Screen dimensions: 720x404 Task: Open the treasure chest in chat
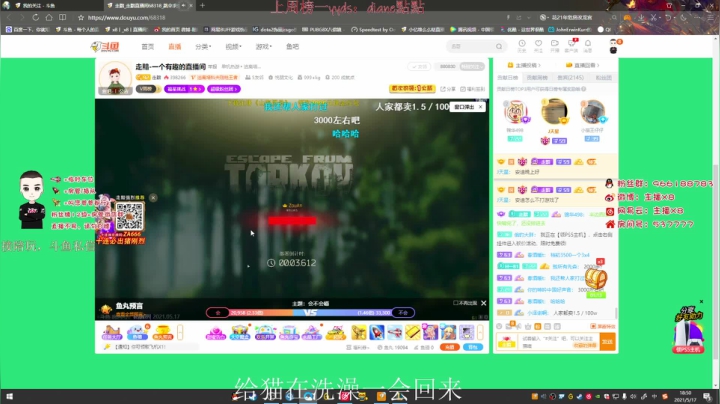(x=596, y=279)
